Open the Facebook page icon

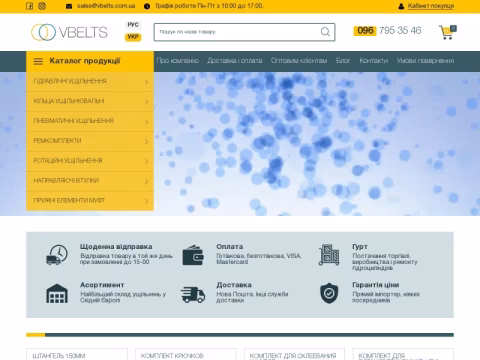point(29,6)
